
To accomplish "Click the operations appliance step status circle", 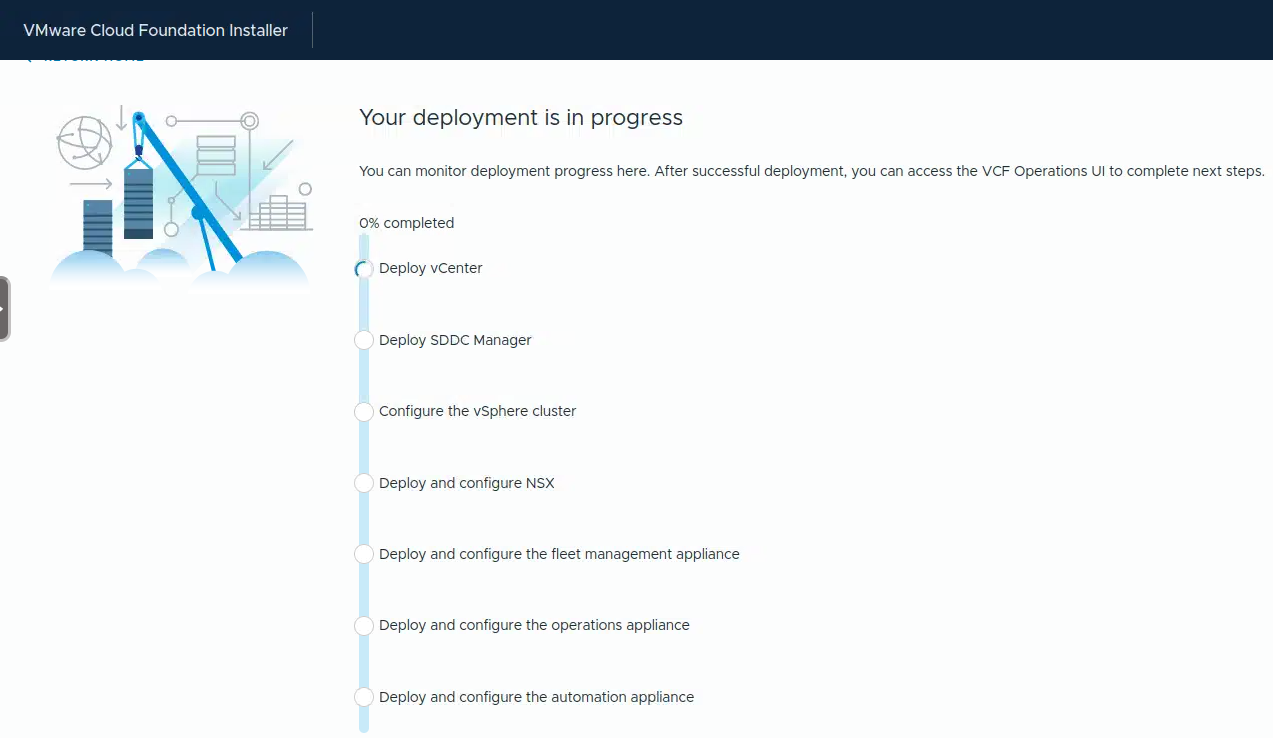I will pos(364,626).
